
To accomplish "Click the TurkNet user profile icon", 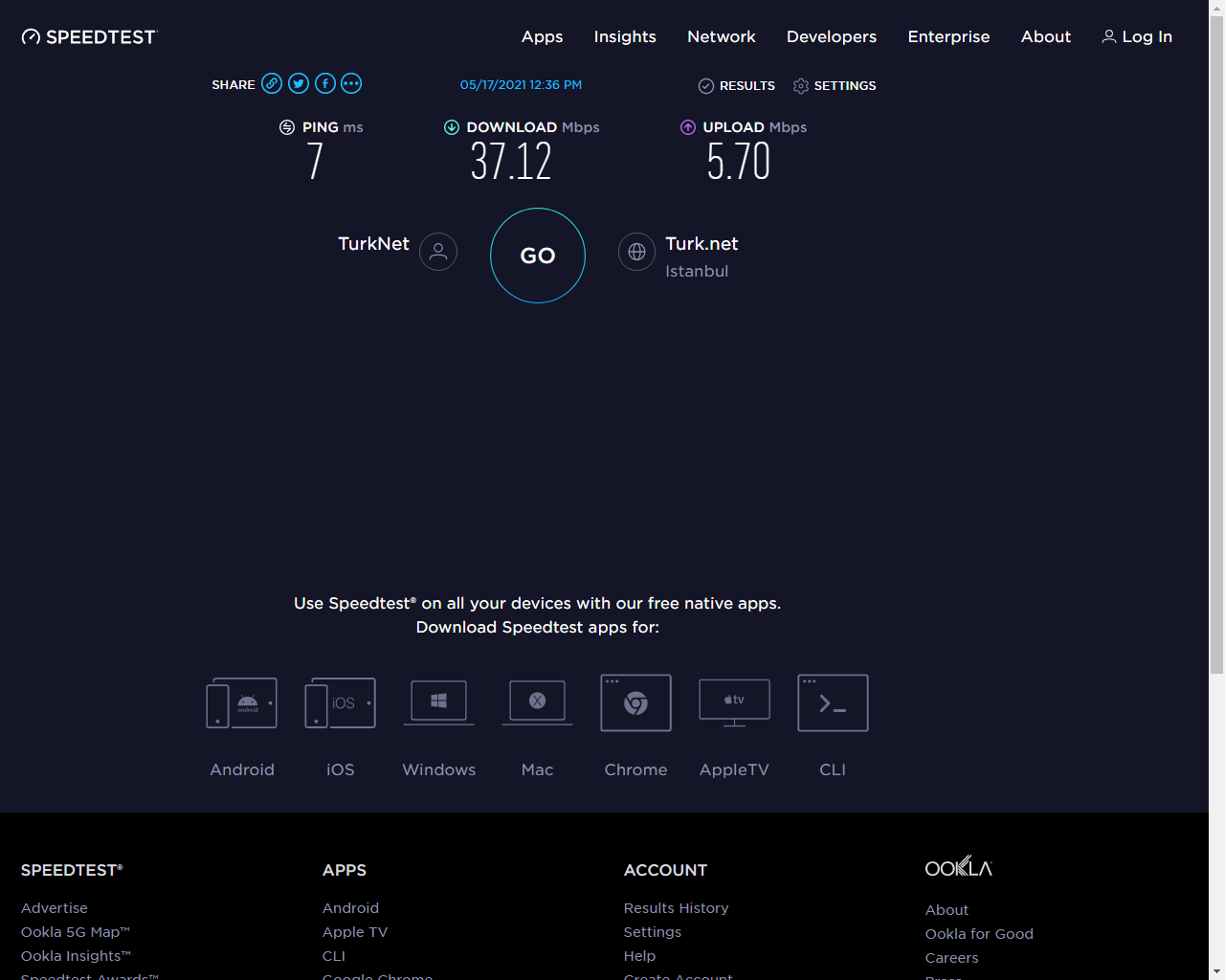I will click(x=438, y=252).
